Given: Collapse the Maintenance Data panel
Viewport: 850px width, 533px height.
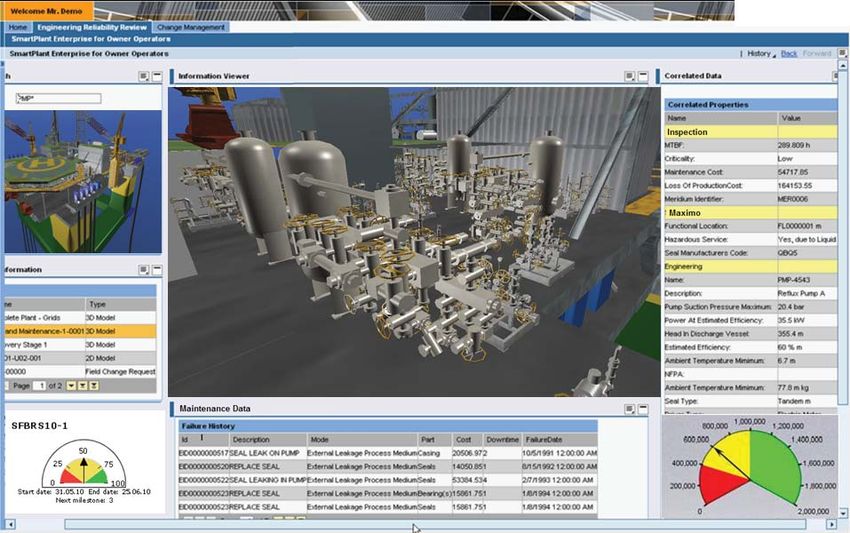Looking at the screenshot, I should click(642, 409).
